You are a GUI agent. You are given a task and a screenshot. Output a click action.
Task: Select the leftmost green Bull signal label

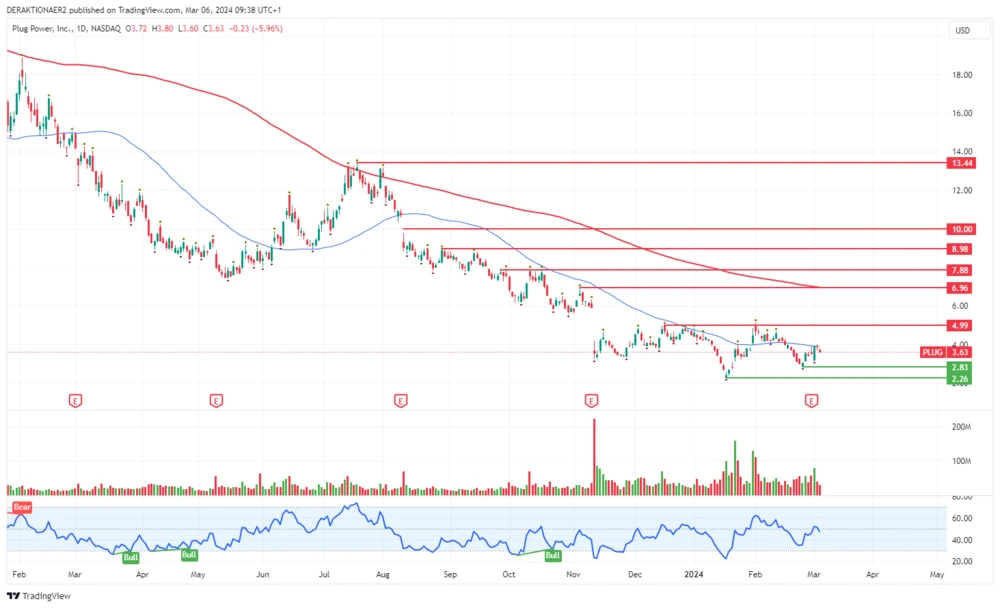point(130,557)
